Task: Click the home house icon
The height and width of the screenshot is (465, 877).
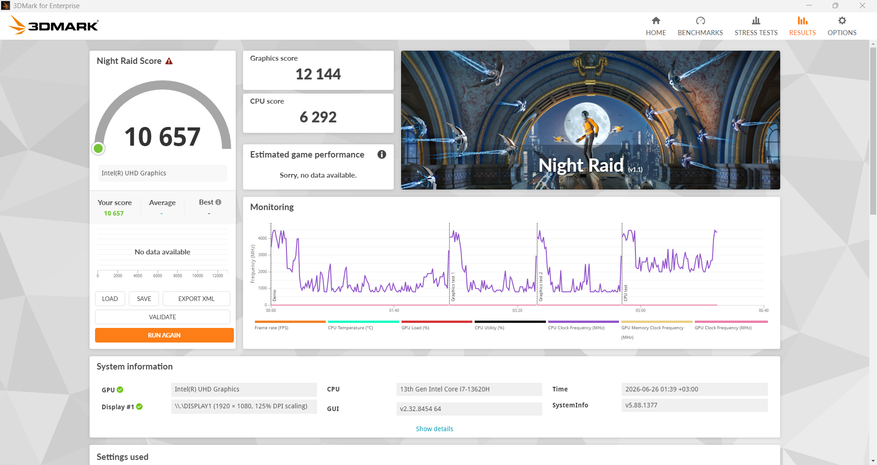Action: click(x=656, y=21)
